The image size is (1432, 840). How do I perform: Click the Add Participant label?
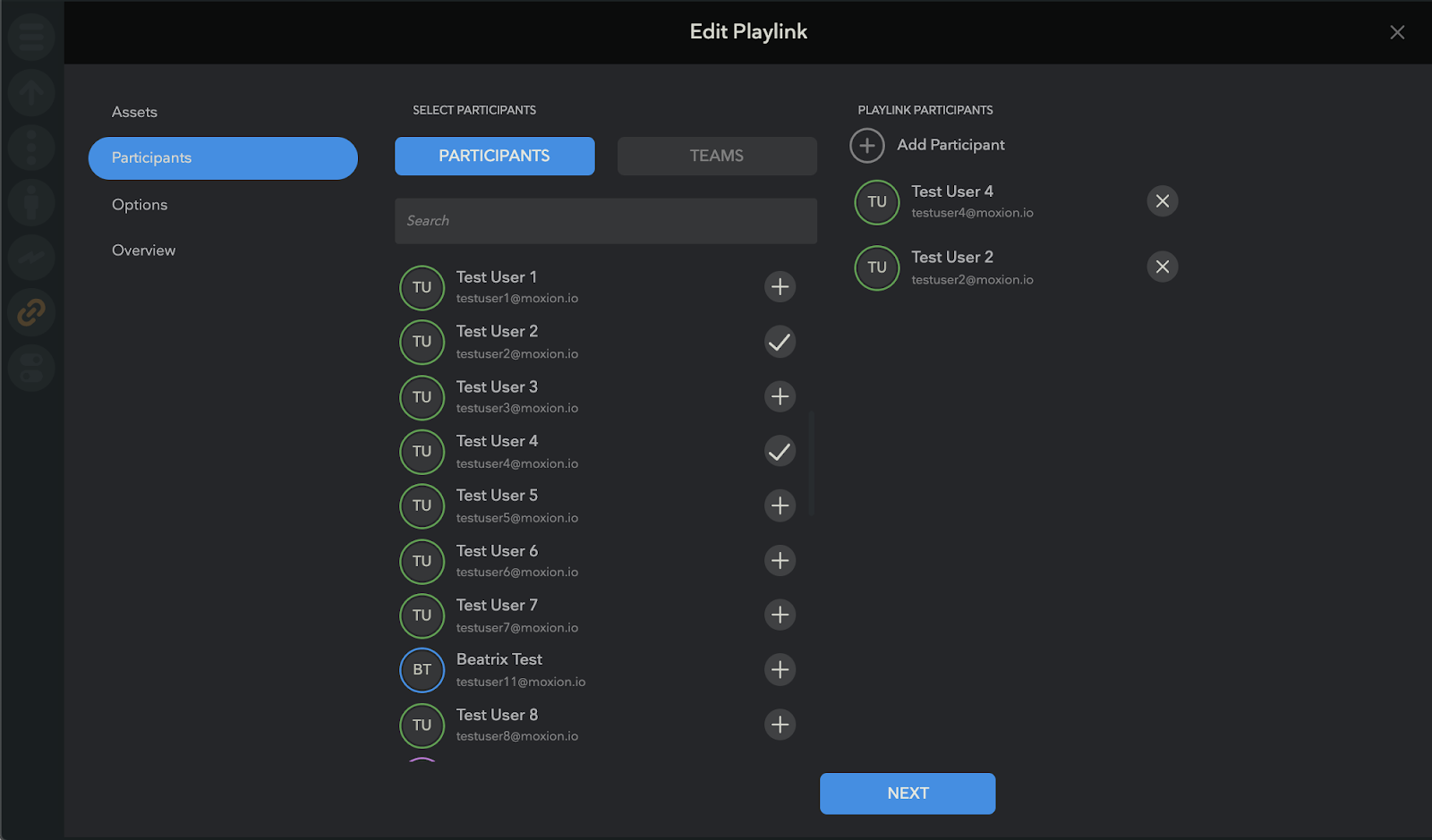tap(950, 145)
